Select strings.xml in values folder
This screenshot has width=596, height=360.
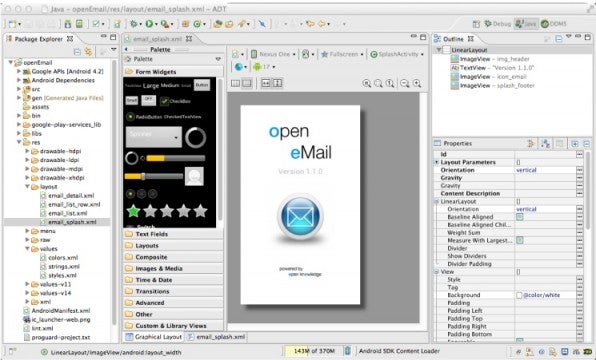(63, 266)
